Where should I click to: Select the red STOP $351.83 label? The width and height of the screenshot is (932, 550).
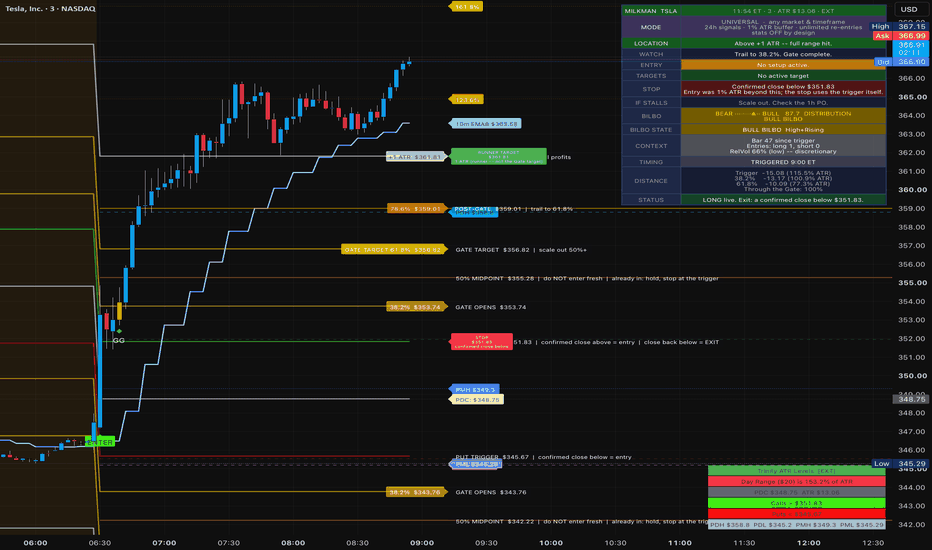pyautogui.click(x=481, y=342)
